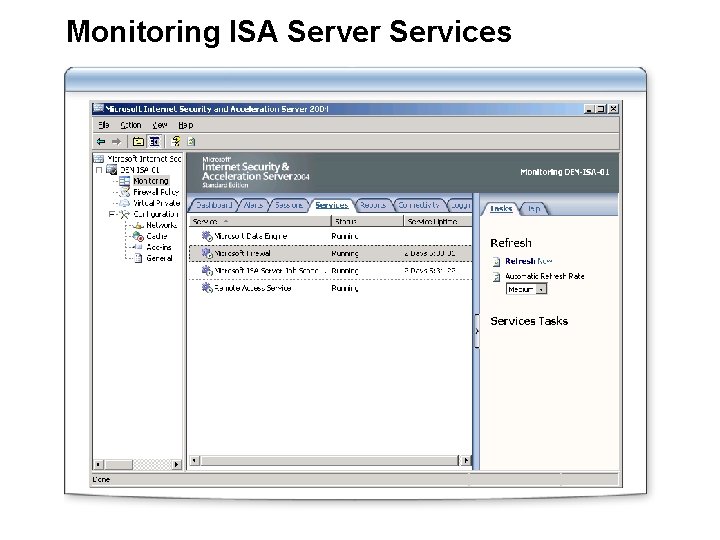The image size is (720, 540).
Task: Open the View menu
Action: pos(159,125)
